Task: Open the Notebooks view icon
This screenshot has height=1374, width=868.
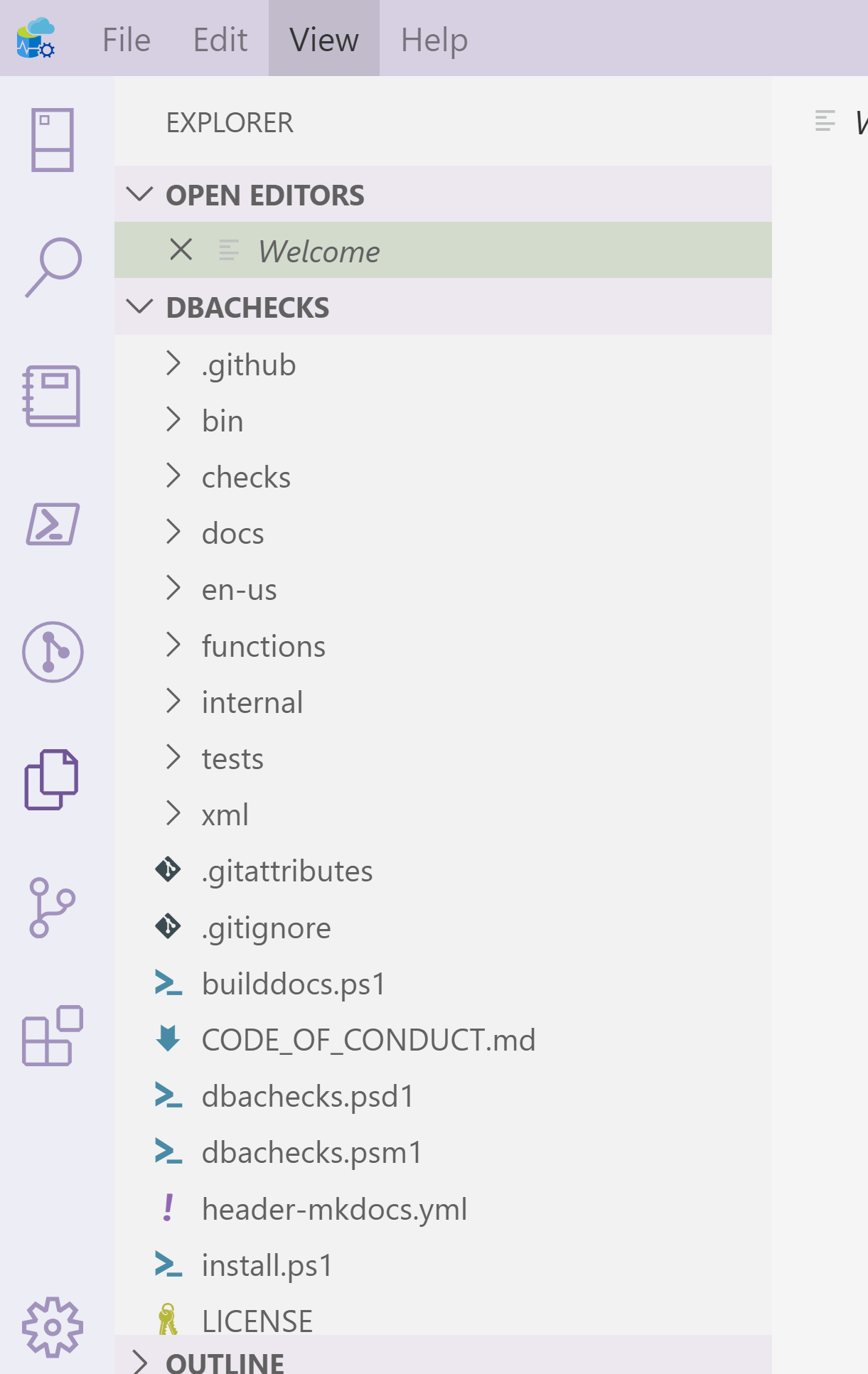Action: point(53,396)
